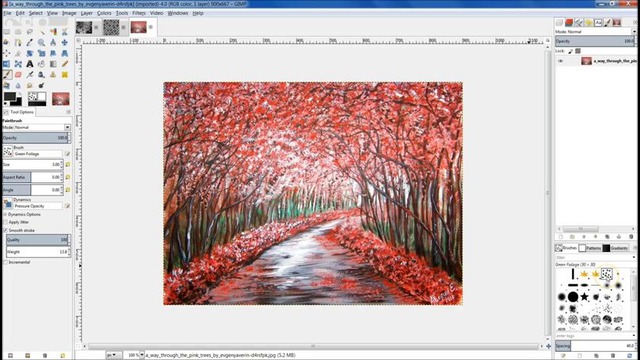640x360 pixels.
Task: Toggle visibility eye of the a_way_through layer
Action: [560, 61]
